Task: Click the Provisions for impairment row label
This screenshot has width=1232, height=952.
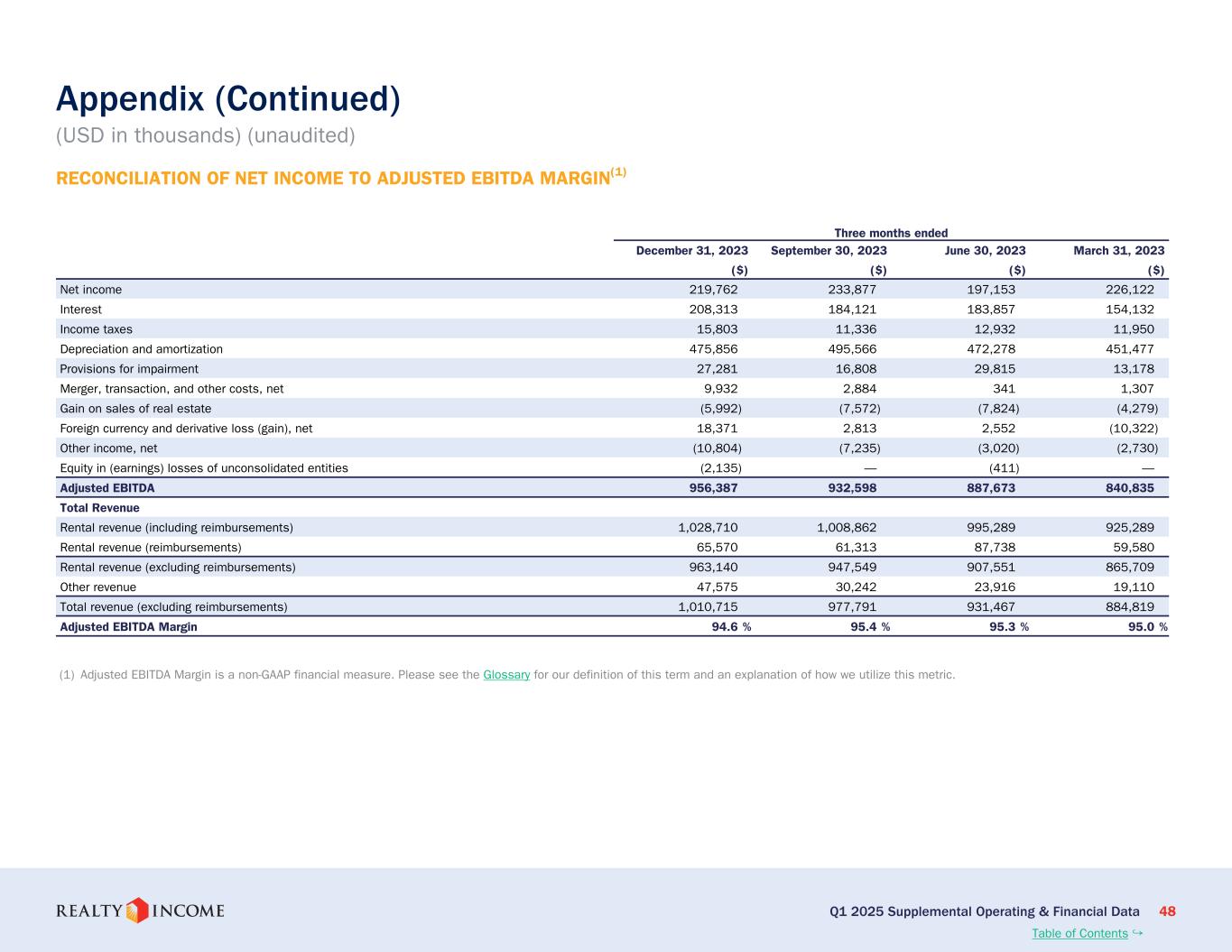Action: coord(128,369)
